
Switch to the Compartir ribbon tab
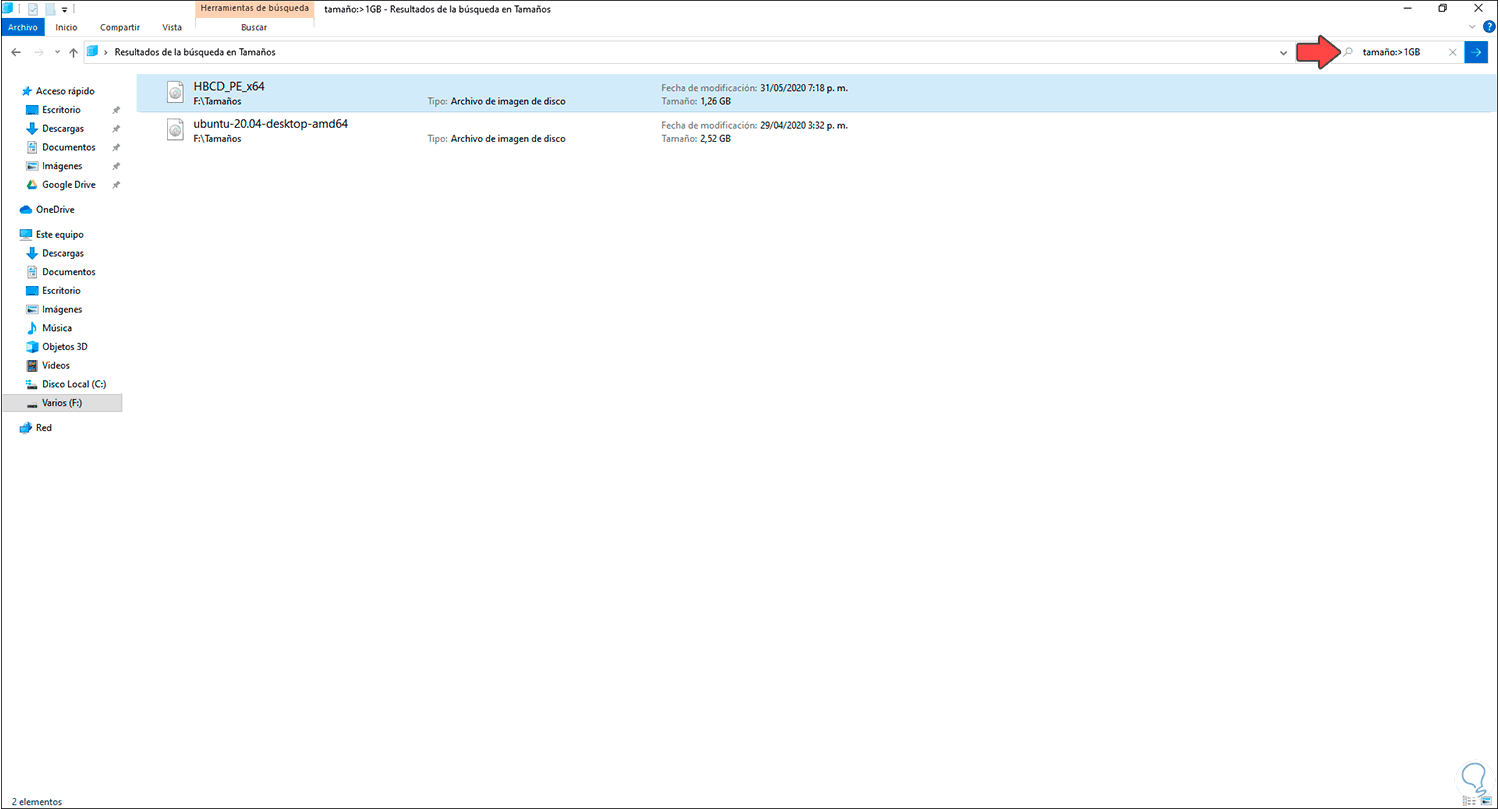(119, 27)
